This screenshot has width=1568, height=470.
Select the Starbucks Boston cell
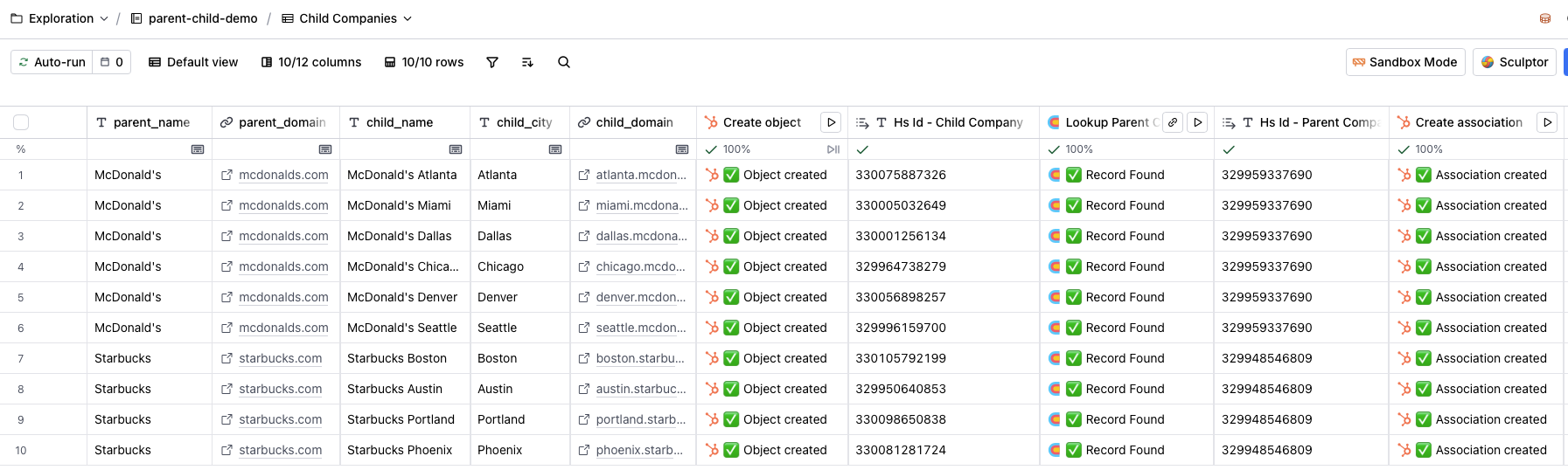[405, 358]
